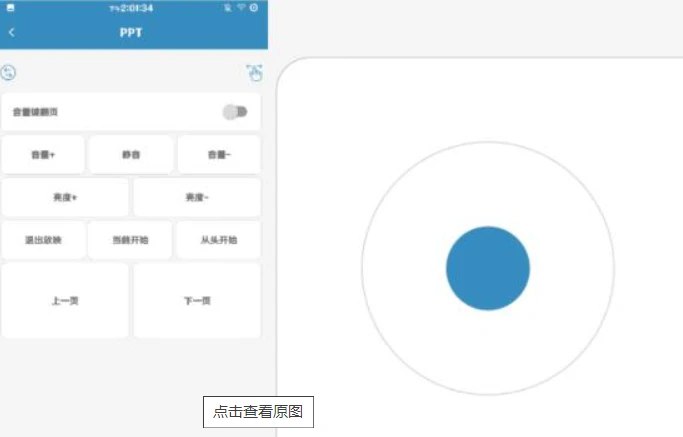Tap the Wi-Fi icon in status bar

(x=241, y=7)
